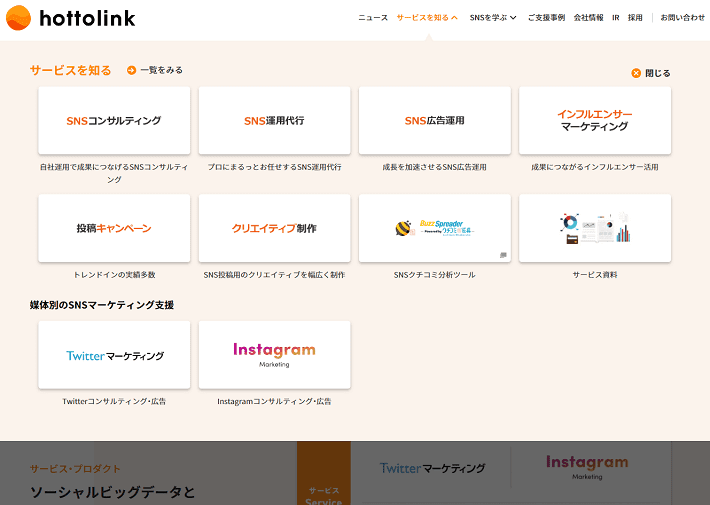
Task: Click the dimmed サービス・プロダクト text
Action: coord(75,469)
